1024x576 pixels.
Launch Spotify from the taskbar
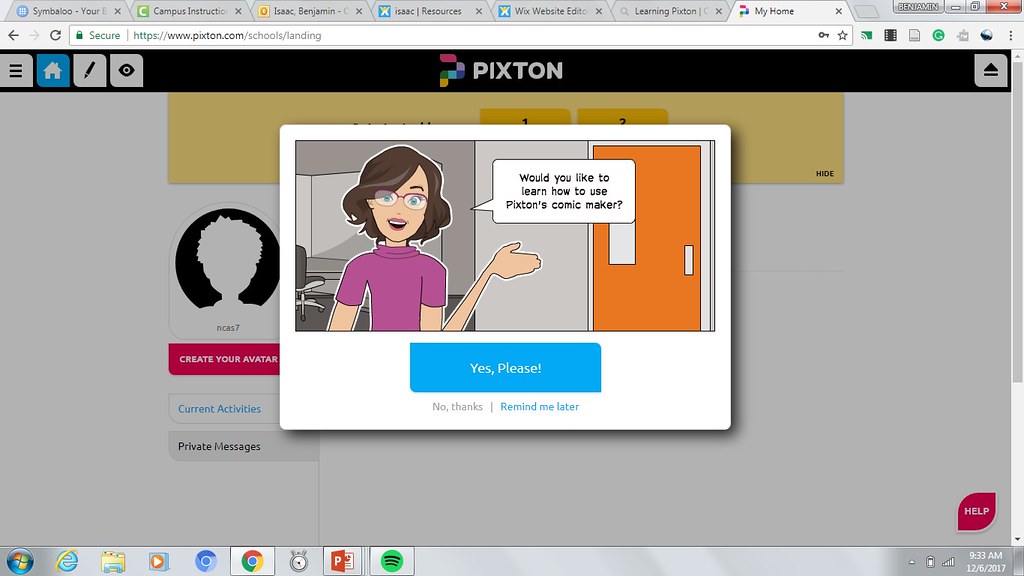pyautogui.click(x=390, y=560)
